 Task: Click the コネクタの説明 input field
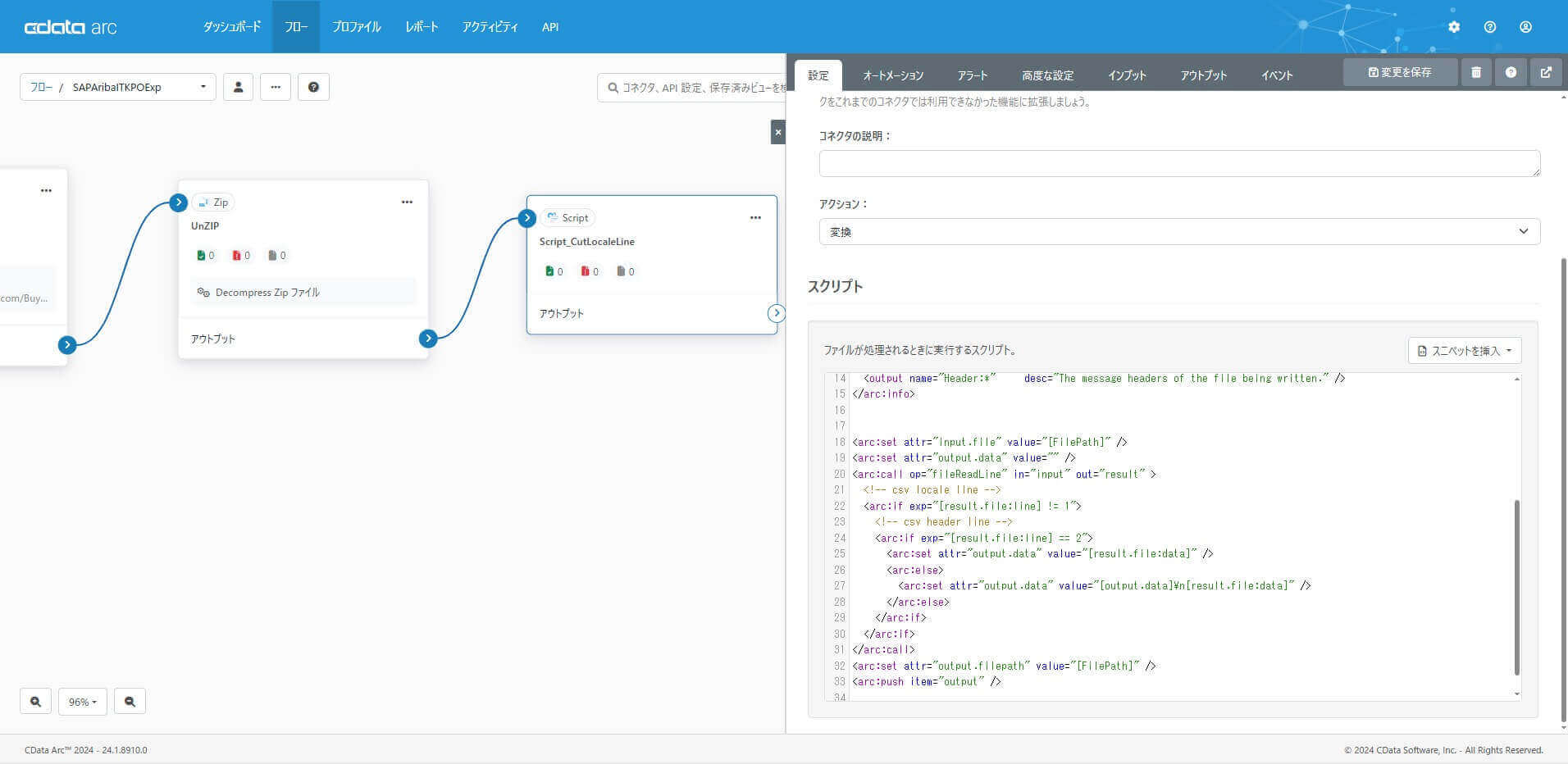tap(1178, 163)
